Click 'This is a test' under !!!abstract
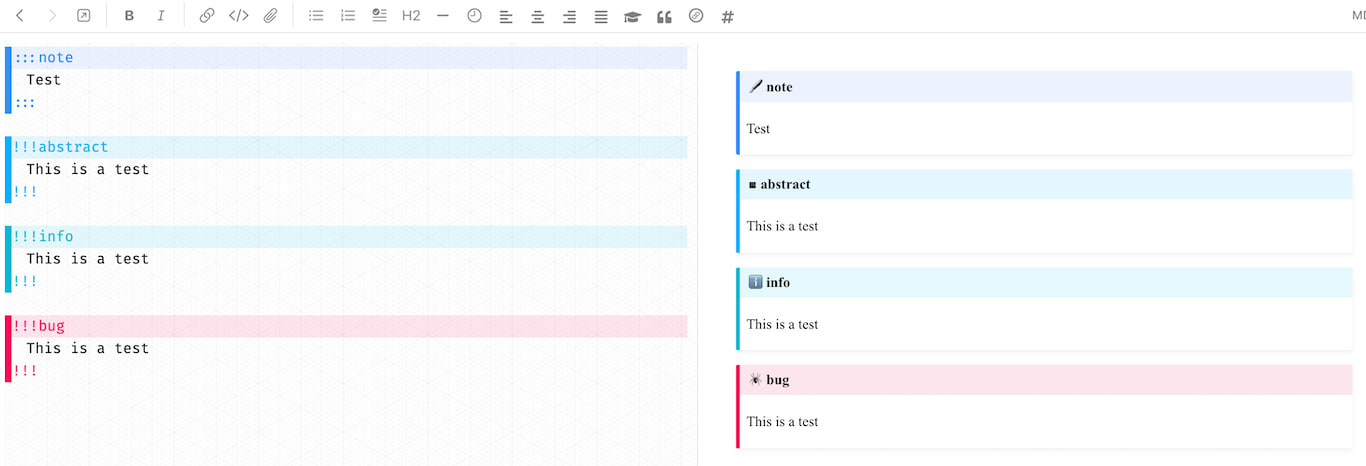The width and height of the screenshot is (1366, 466). [x=88, y=169]
